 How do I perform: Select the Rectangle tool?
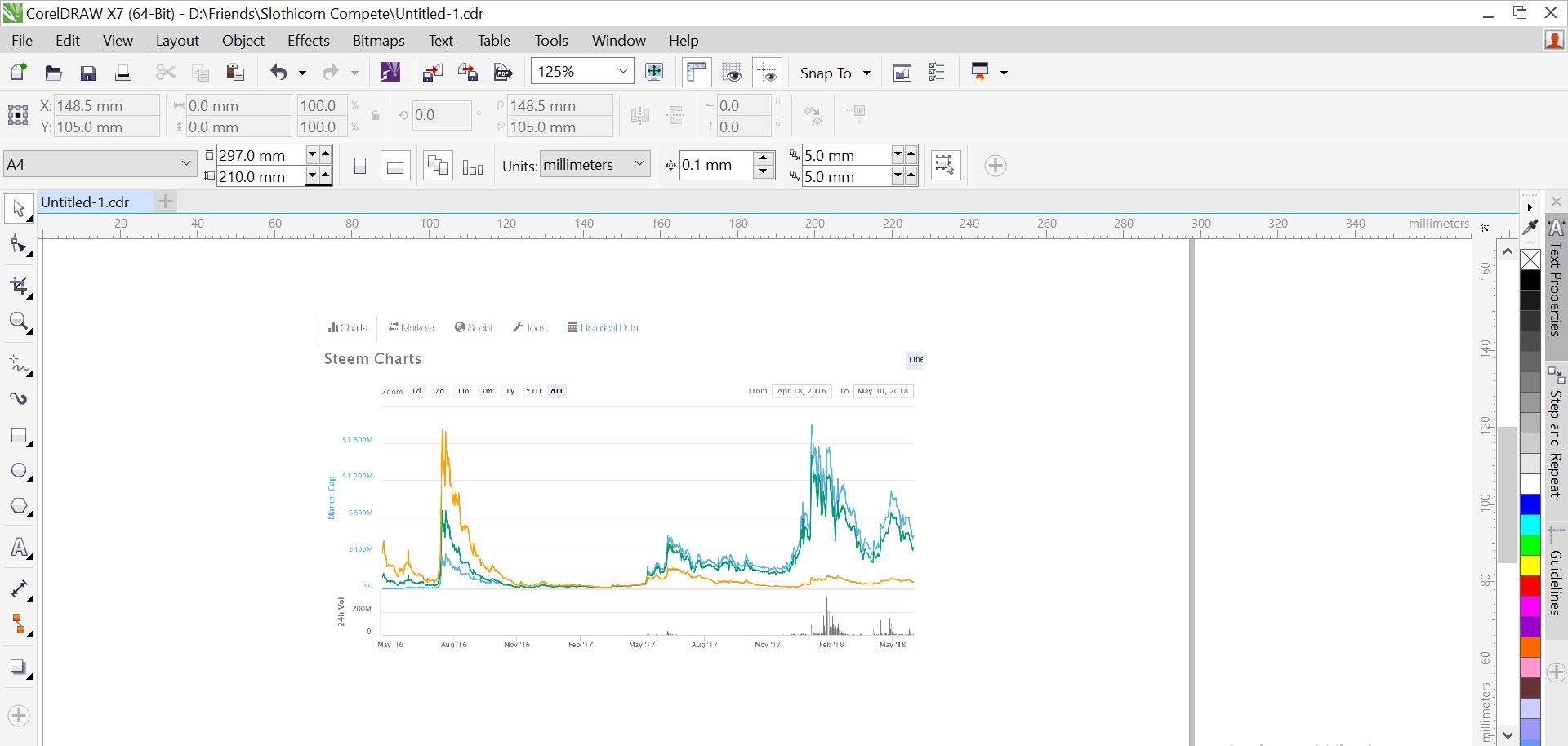click(x=19, y=436)
